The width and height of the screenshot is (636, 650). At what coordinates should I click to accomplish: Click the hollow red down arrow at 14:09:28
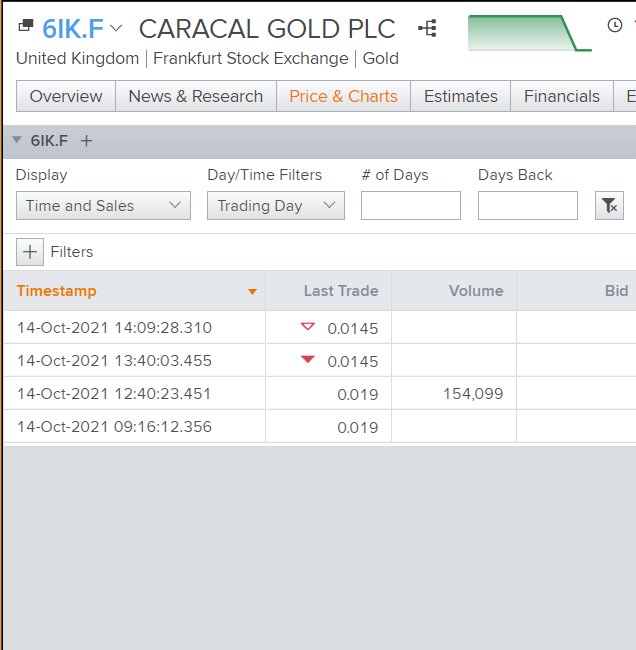308,327
